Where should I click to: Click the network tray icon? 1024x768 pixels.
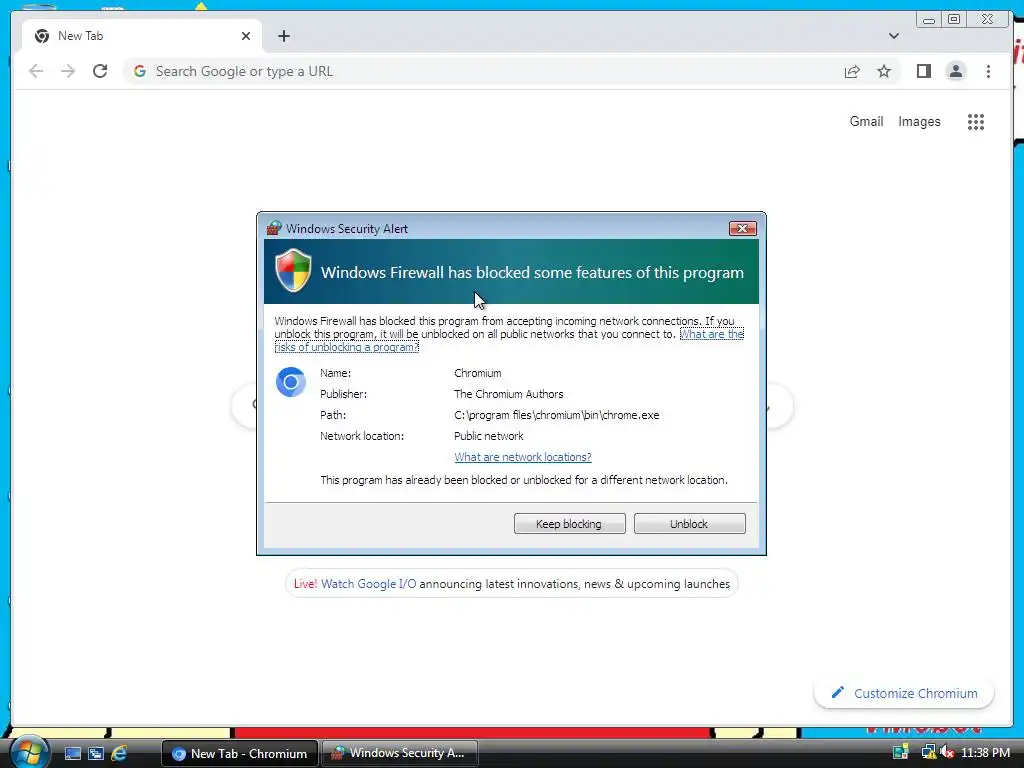pos(928,753)
